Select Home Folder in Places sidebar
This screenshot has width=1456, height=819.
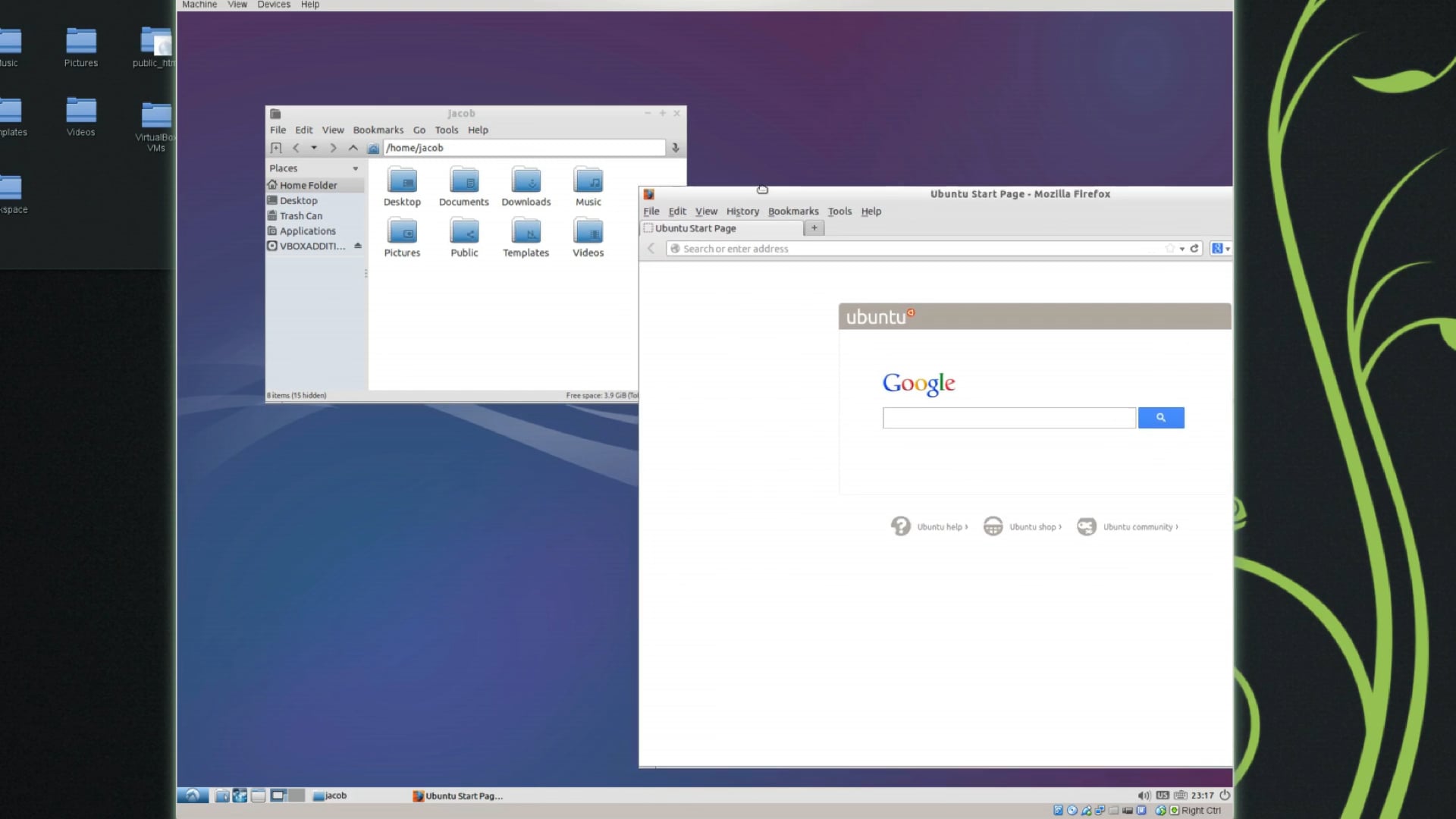point(315,185)
